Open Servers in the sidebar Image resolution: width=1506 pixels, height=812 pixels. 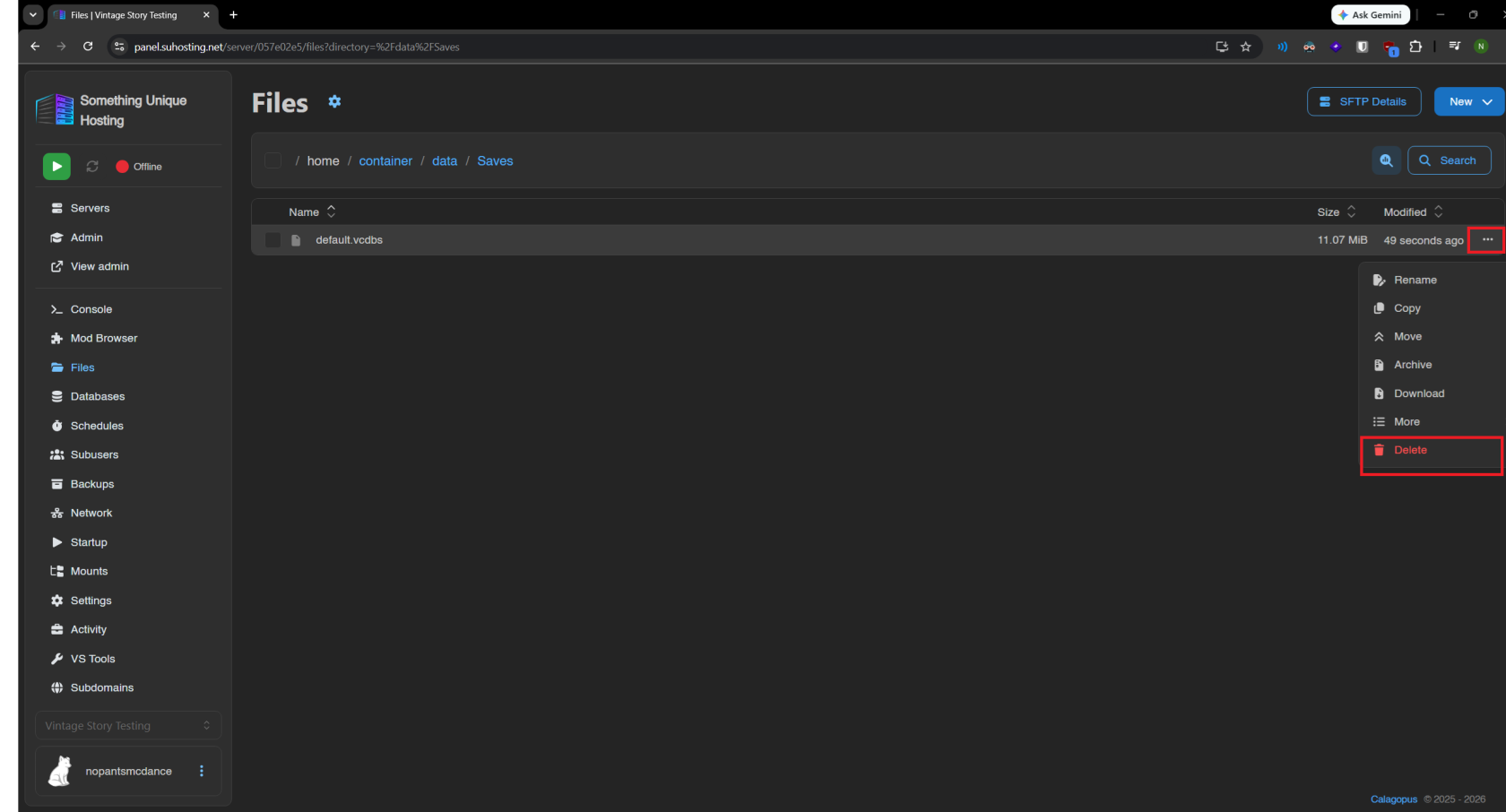(x=128, y=208)
